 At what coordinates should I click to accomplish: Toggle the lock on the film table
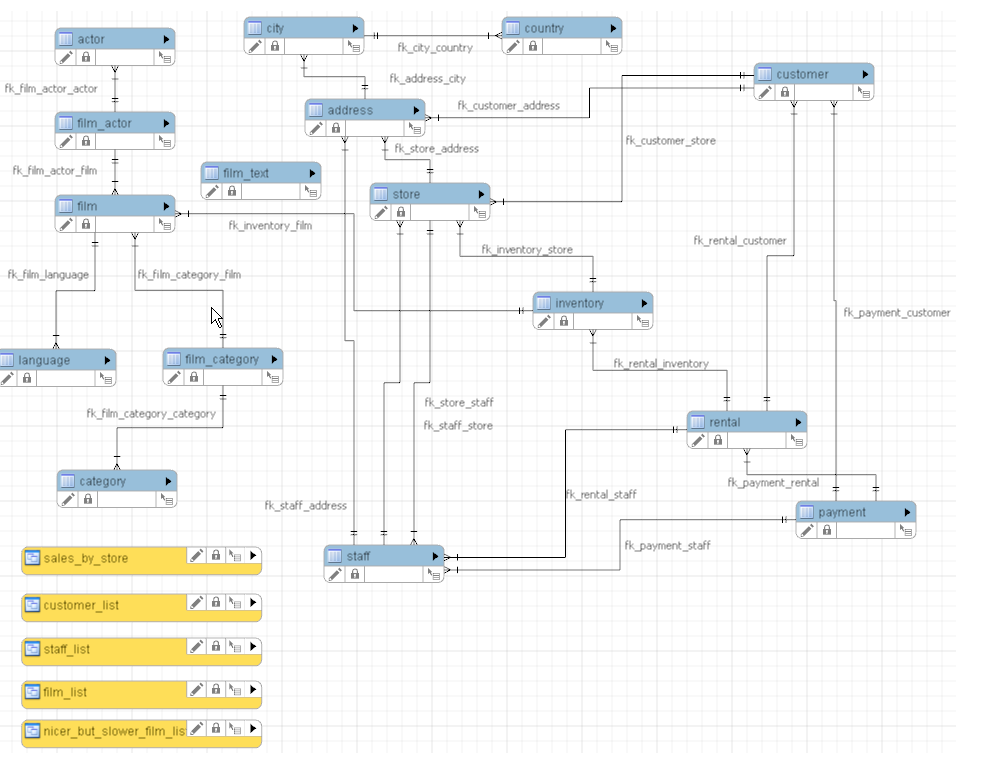[x=86, y=224]
